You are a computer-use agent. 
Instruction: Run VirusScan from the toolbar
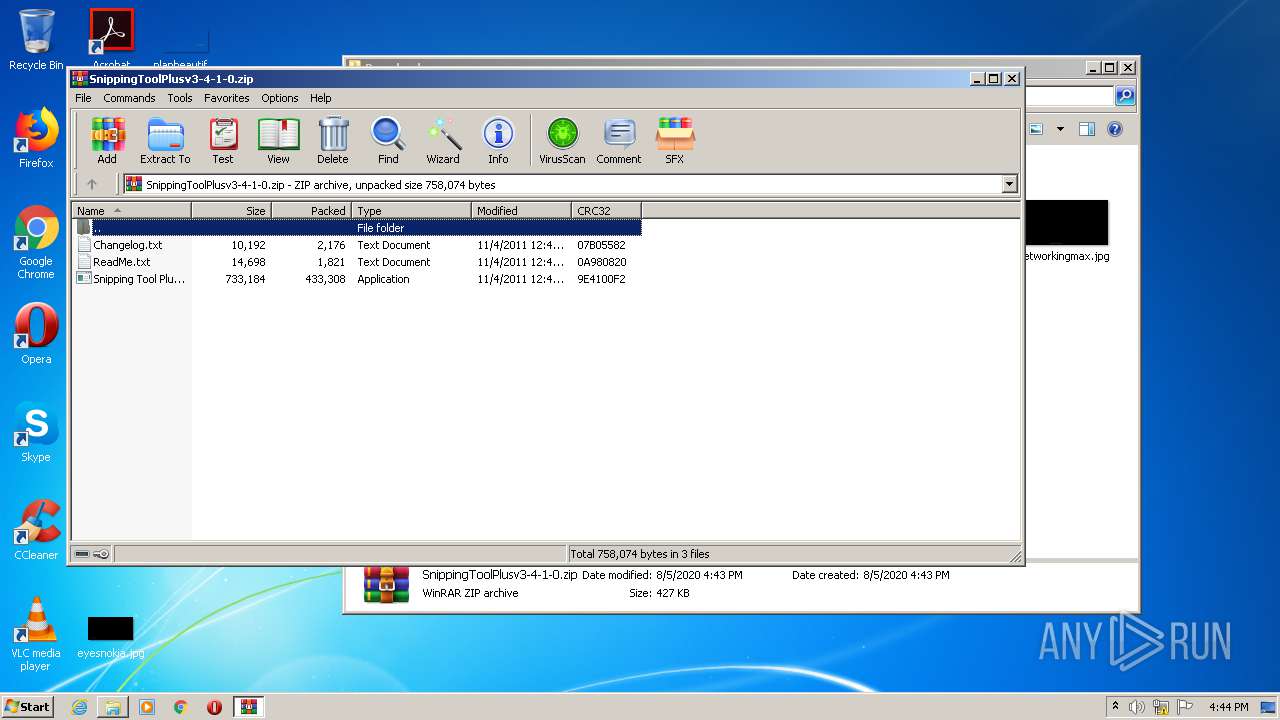(x=562, y=141)
